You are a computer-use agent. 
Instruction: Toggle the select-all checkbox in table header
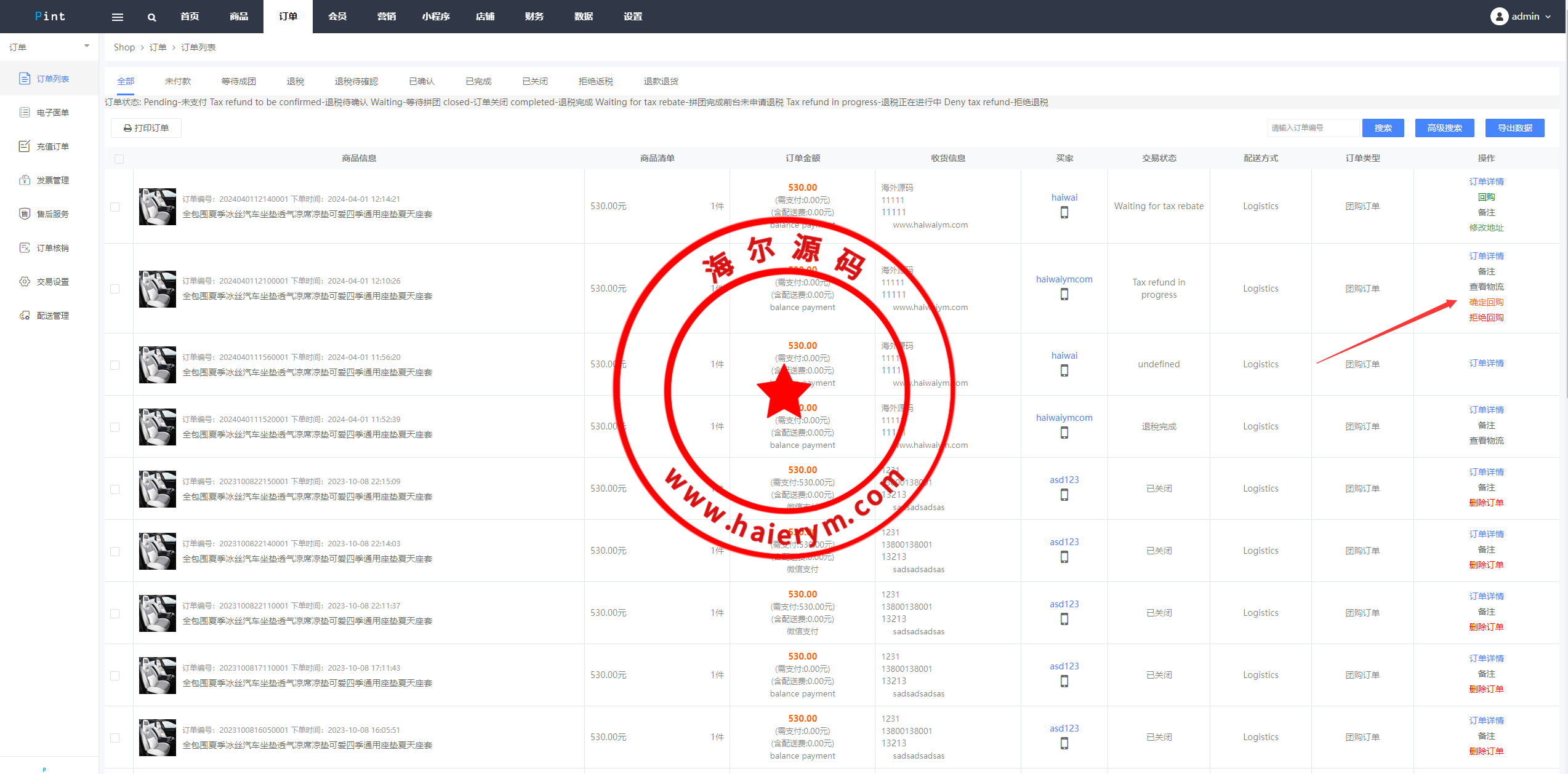click(x=119, y=159)
